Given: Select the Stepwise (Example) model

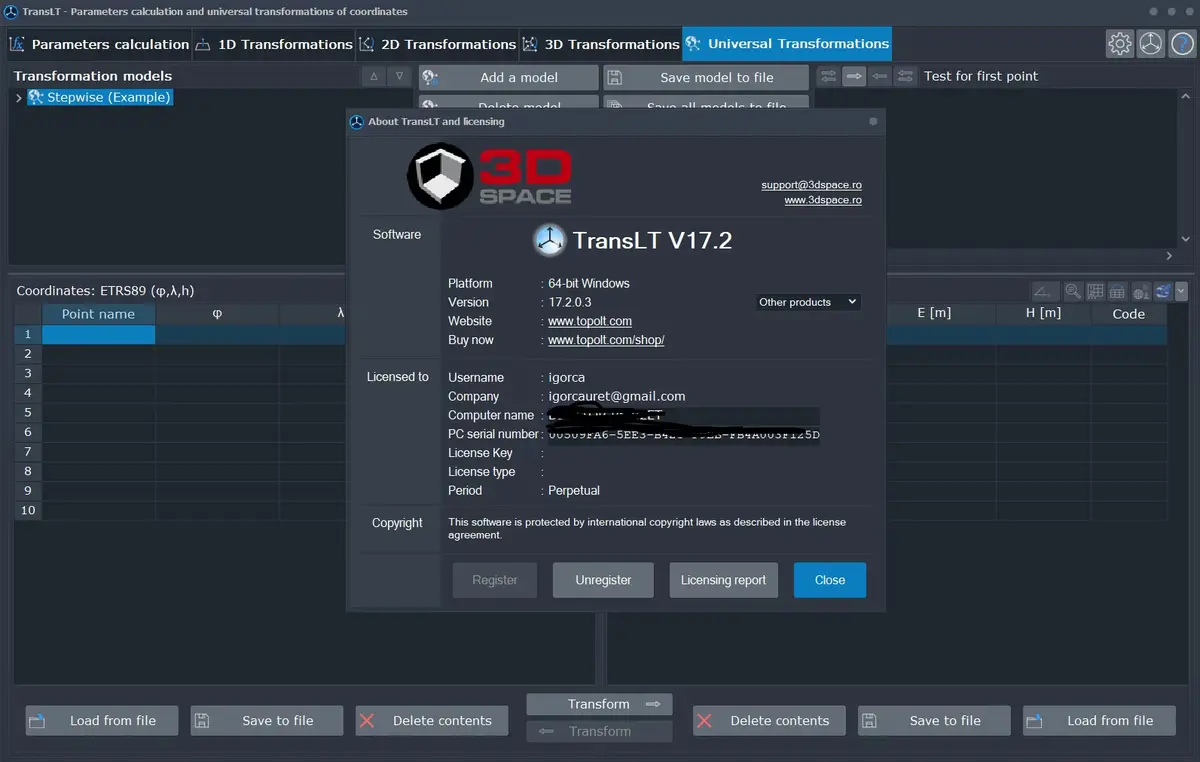Looking at the screenshot, I should (100, 97).
